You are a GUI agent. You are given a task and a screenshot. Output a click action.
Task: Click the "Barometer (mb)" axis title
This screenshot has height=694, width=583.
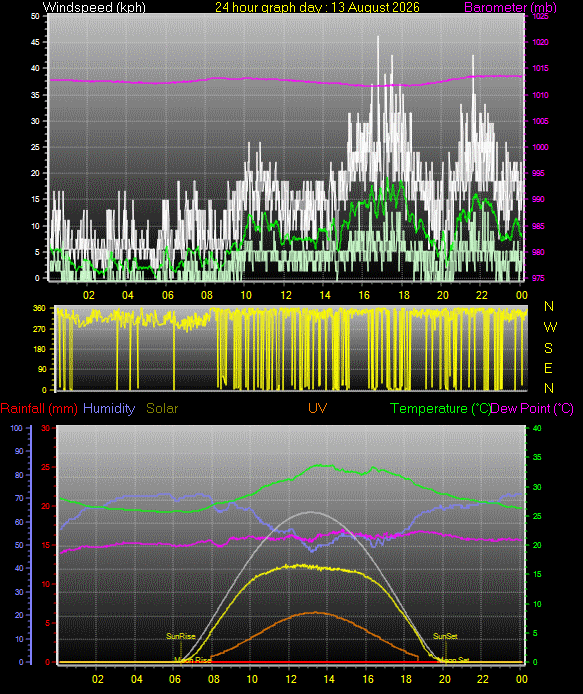coord(510,7)
